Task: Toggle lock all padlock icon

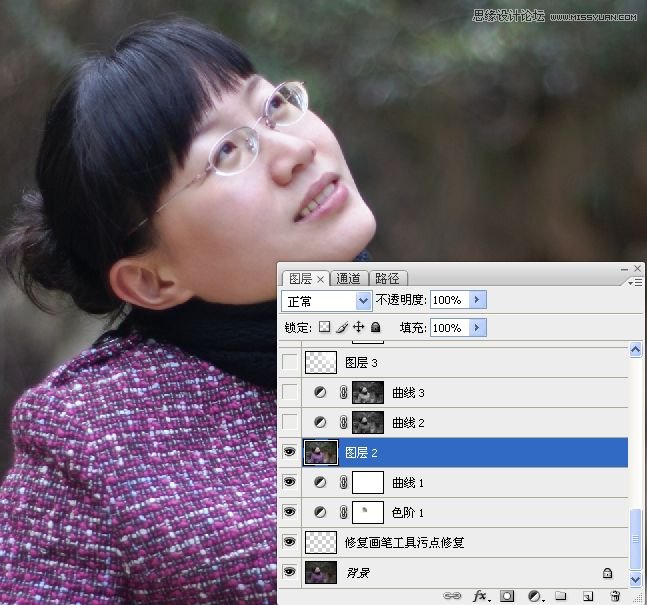Action: coord(375,327)
